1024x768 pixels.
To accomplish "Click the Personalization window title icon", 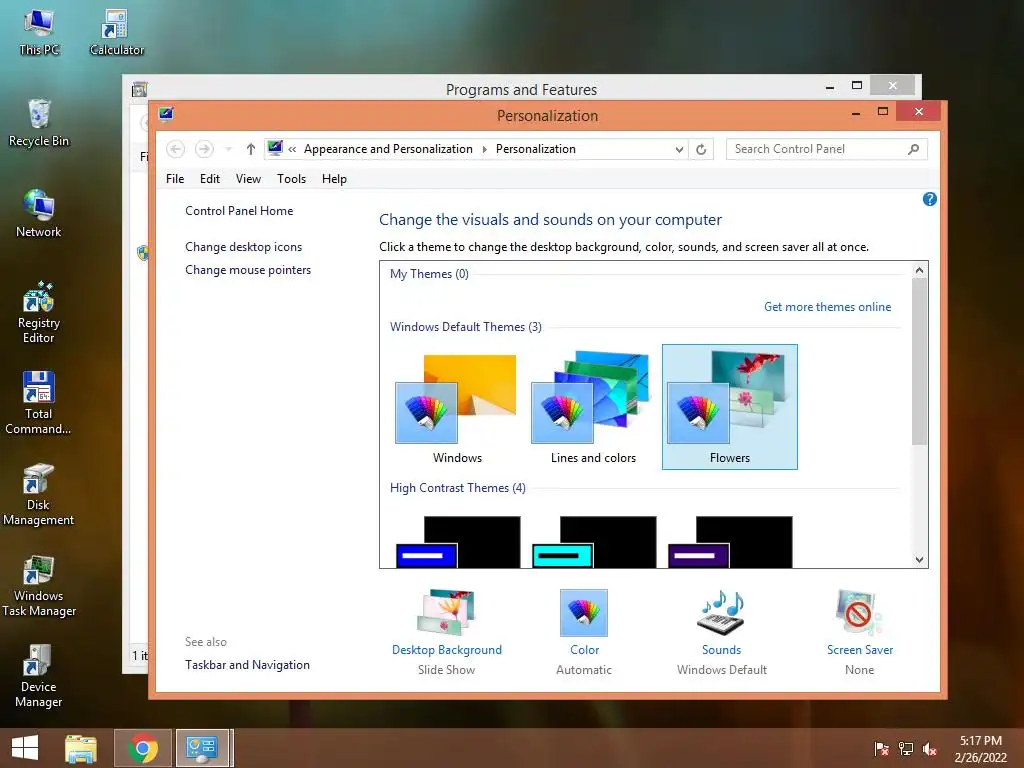I will point(166,114).
